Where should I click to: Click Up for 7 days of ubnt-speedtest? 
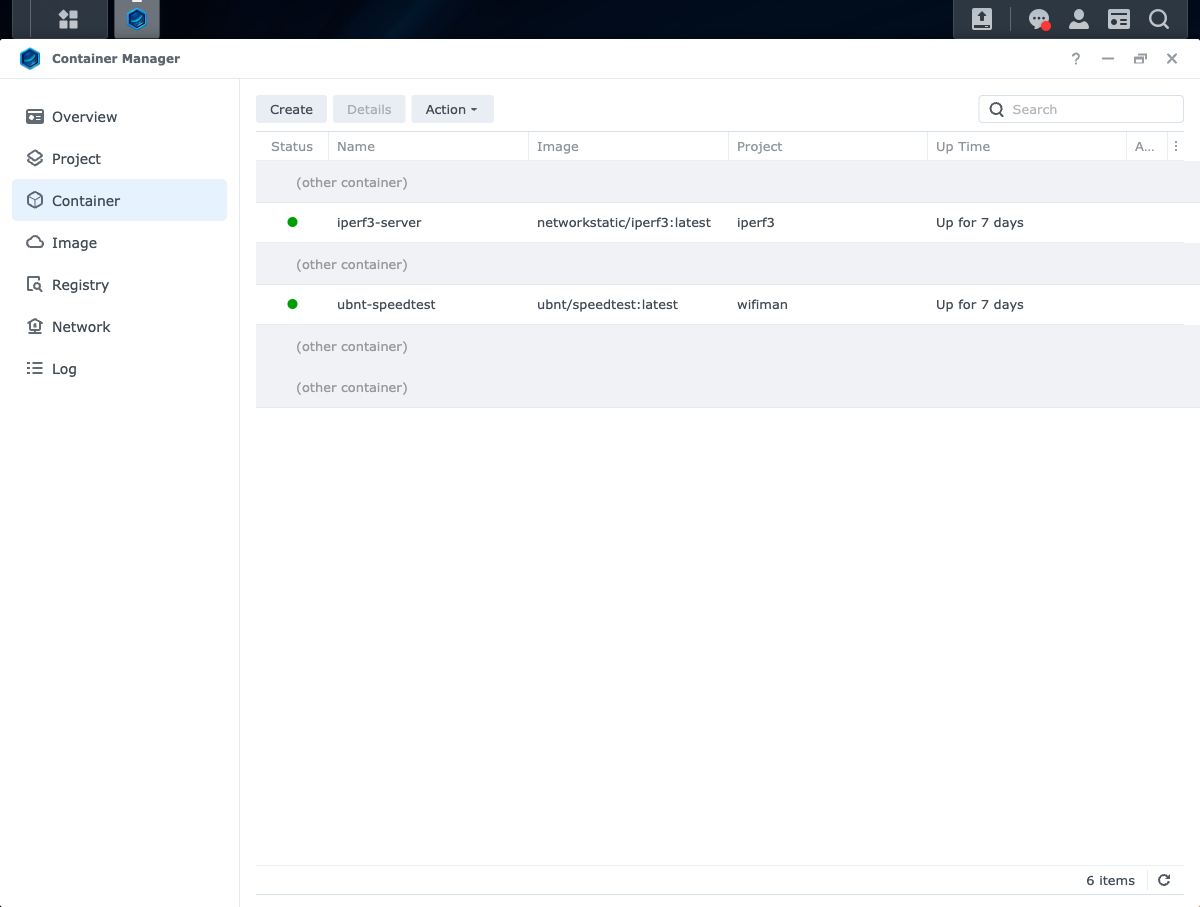pos(980,304)
